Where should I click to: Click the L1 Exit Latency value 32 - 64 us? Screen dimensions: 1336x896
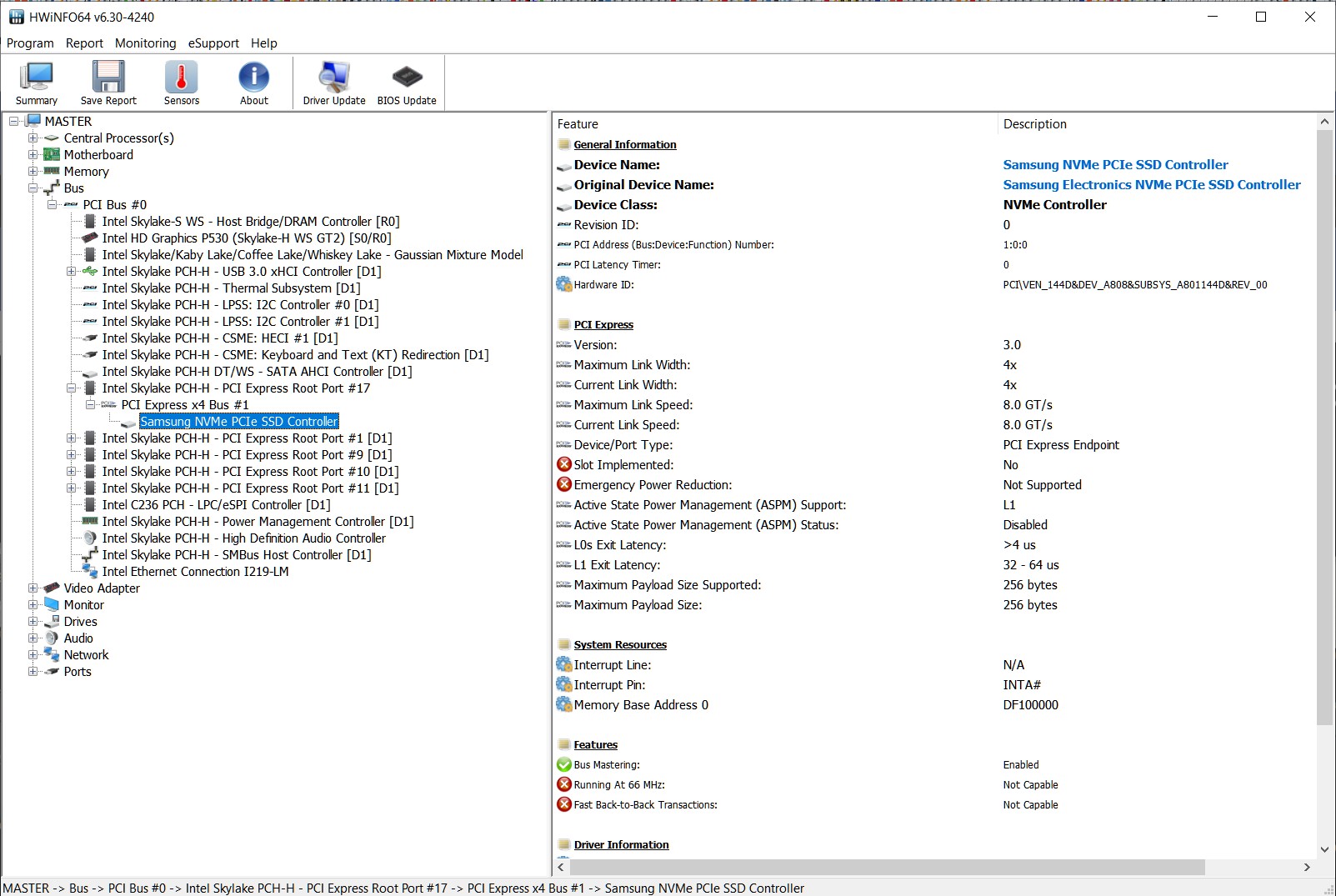coord(1031,565)
